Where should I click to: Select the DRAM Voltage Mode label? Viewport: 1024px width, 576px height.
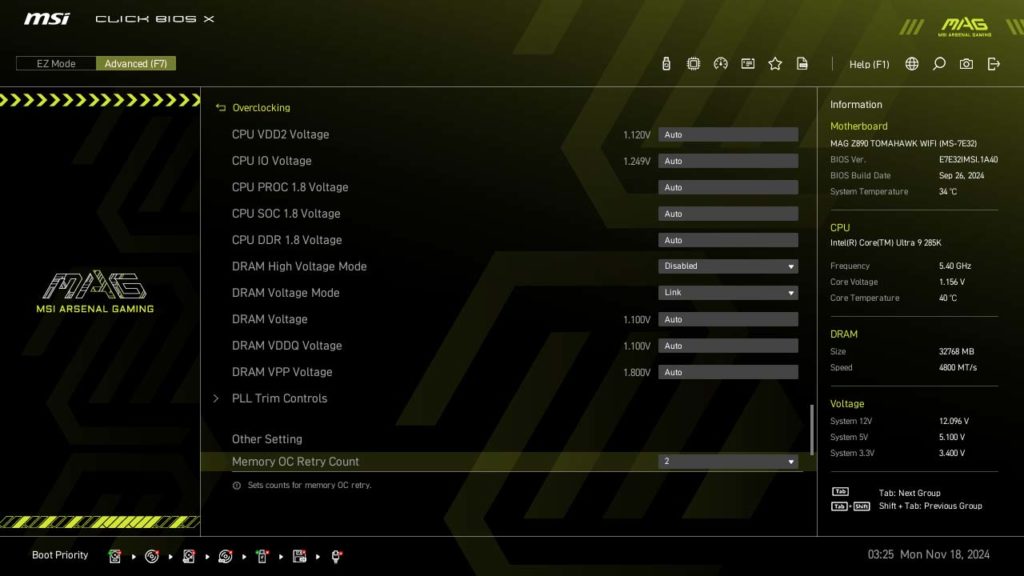click(x=285, y=293)
